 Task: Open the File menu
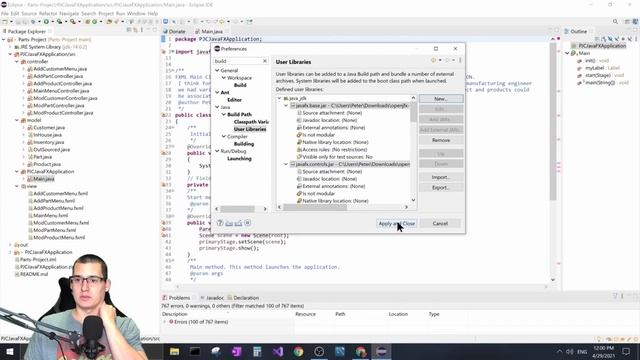4,13
